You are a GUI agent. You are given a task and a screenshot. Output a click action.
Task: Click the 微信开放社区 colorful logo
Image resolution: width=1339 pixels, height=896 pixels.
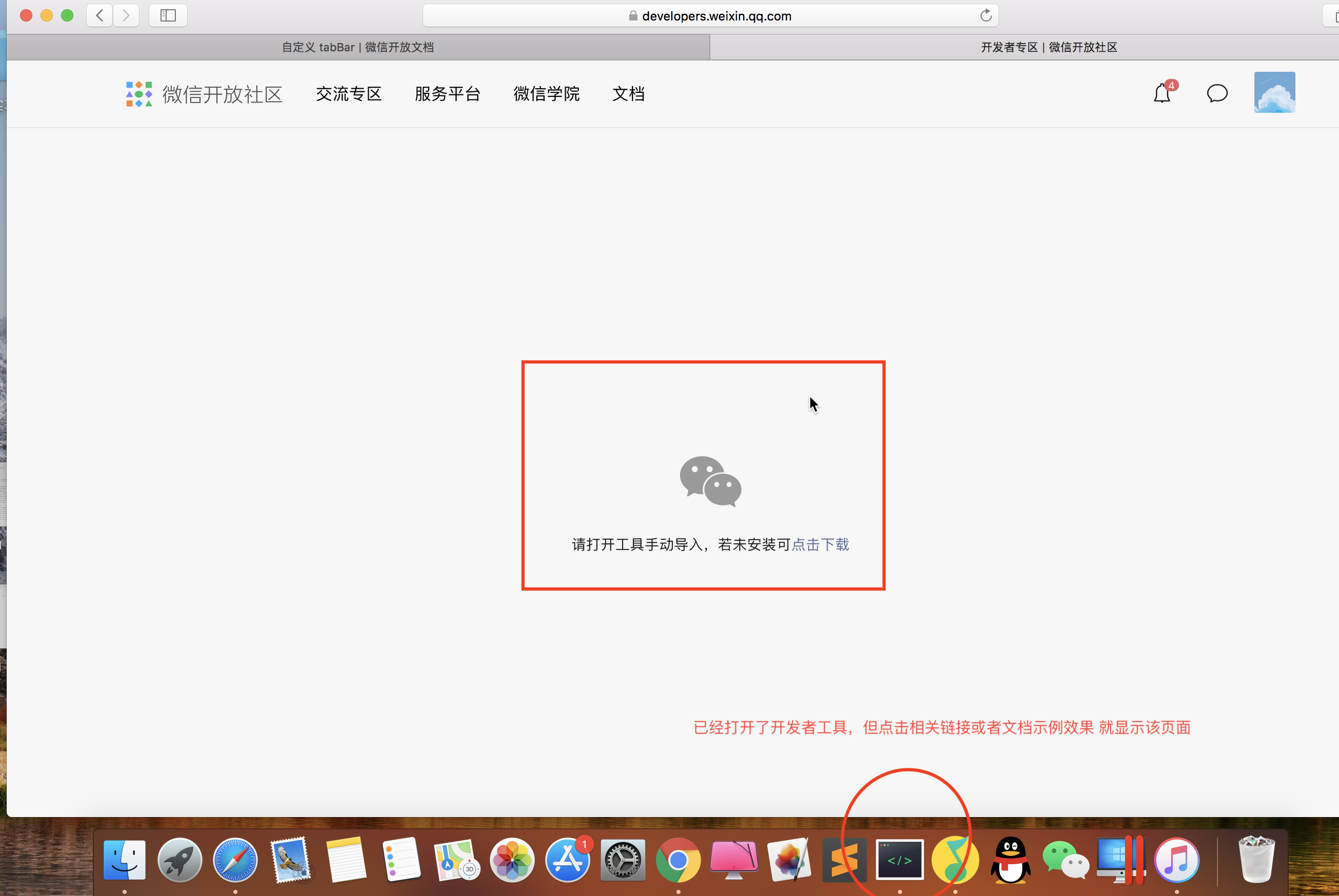click(139, 94)
